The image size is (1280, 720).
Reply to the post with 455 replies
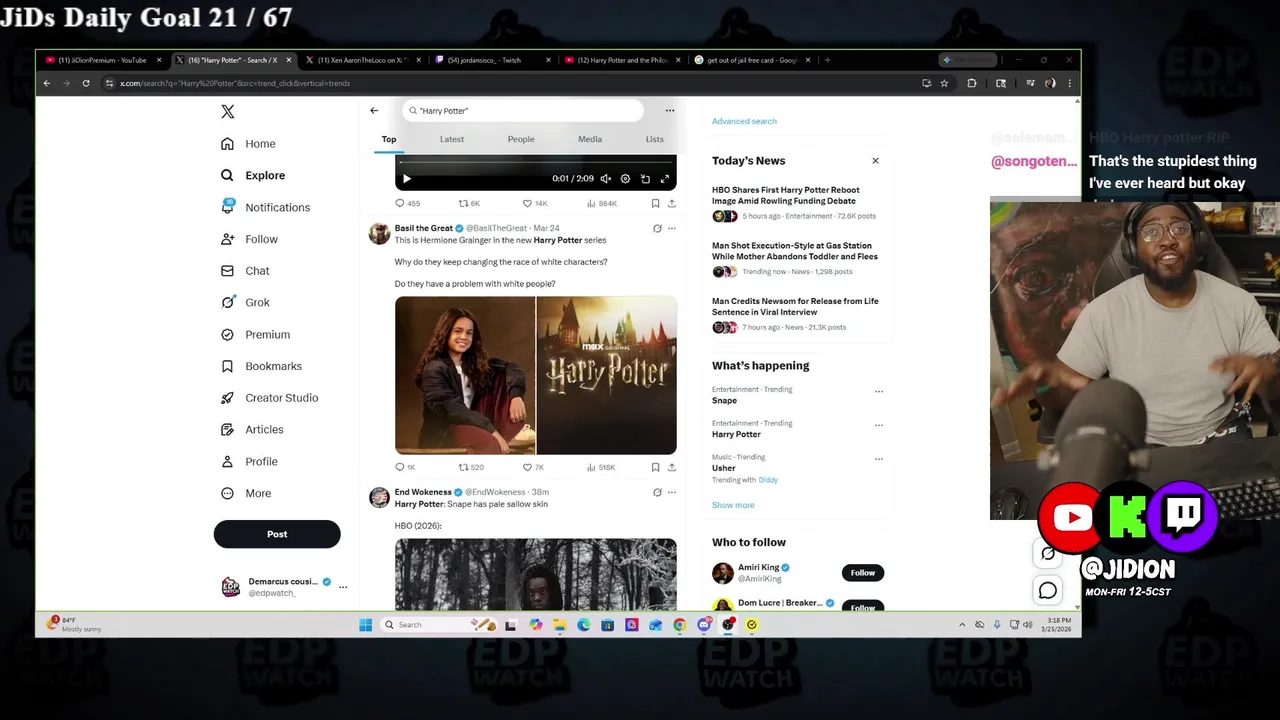pos(407,203)
